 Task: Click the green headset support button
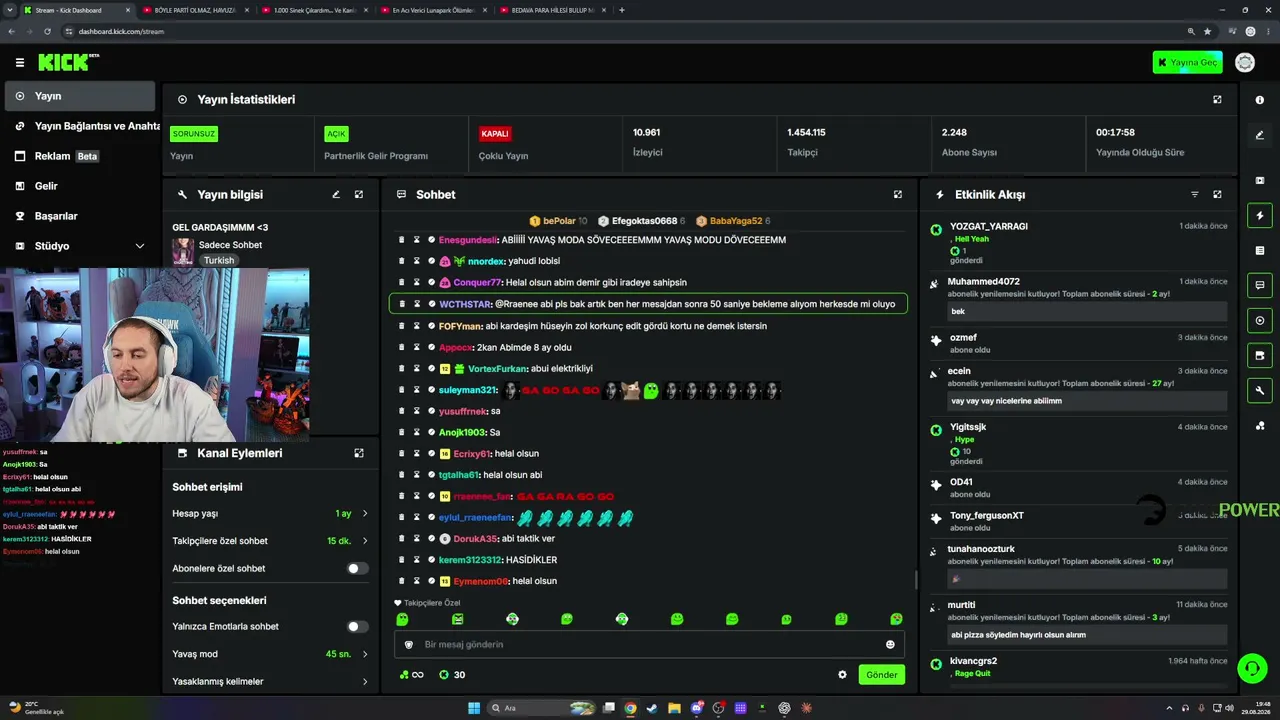1251,668
